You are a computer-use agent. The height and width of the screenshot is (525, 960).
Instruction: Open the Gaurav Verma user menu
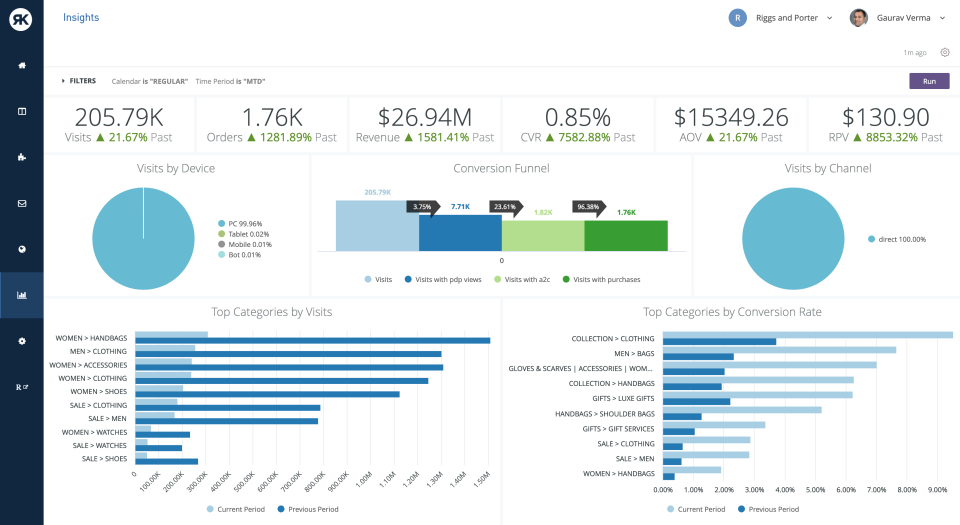[897, 18]
